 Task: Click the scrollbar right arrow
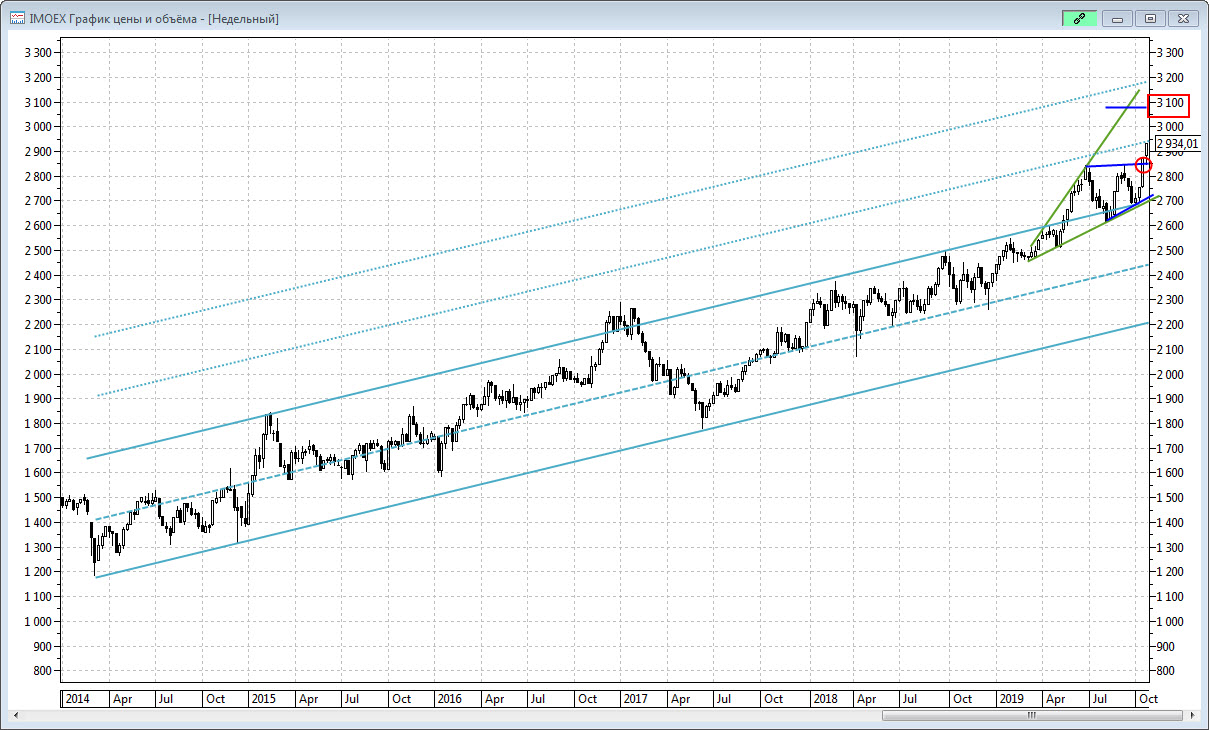point(1188,716)
